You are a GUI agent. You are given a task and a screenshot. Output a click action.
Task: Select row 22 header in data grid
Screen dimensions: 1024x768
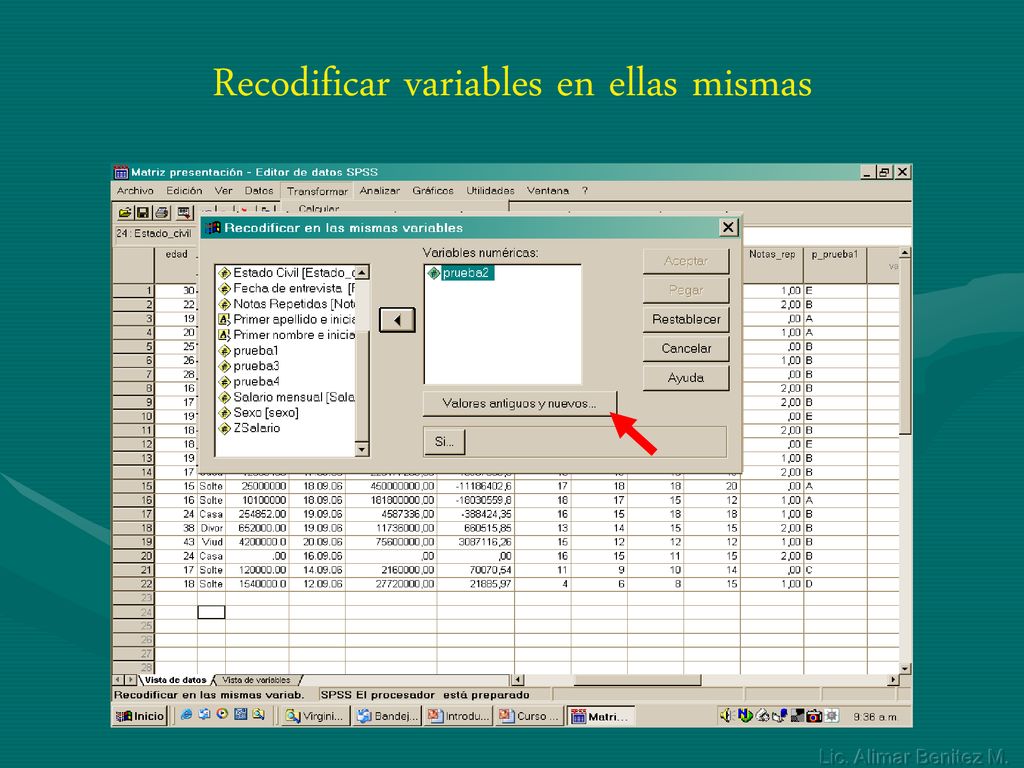134,584
